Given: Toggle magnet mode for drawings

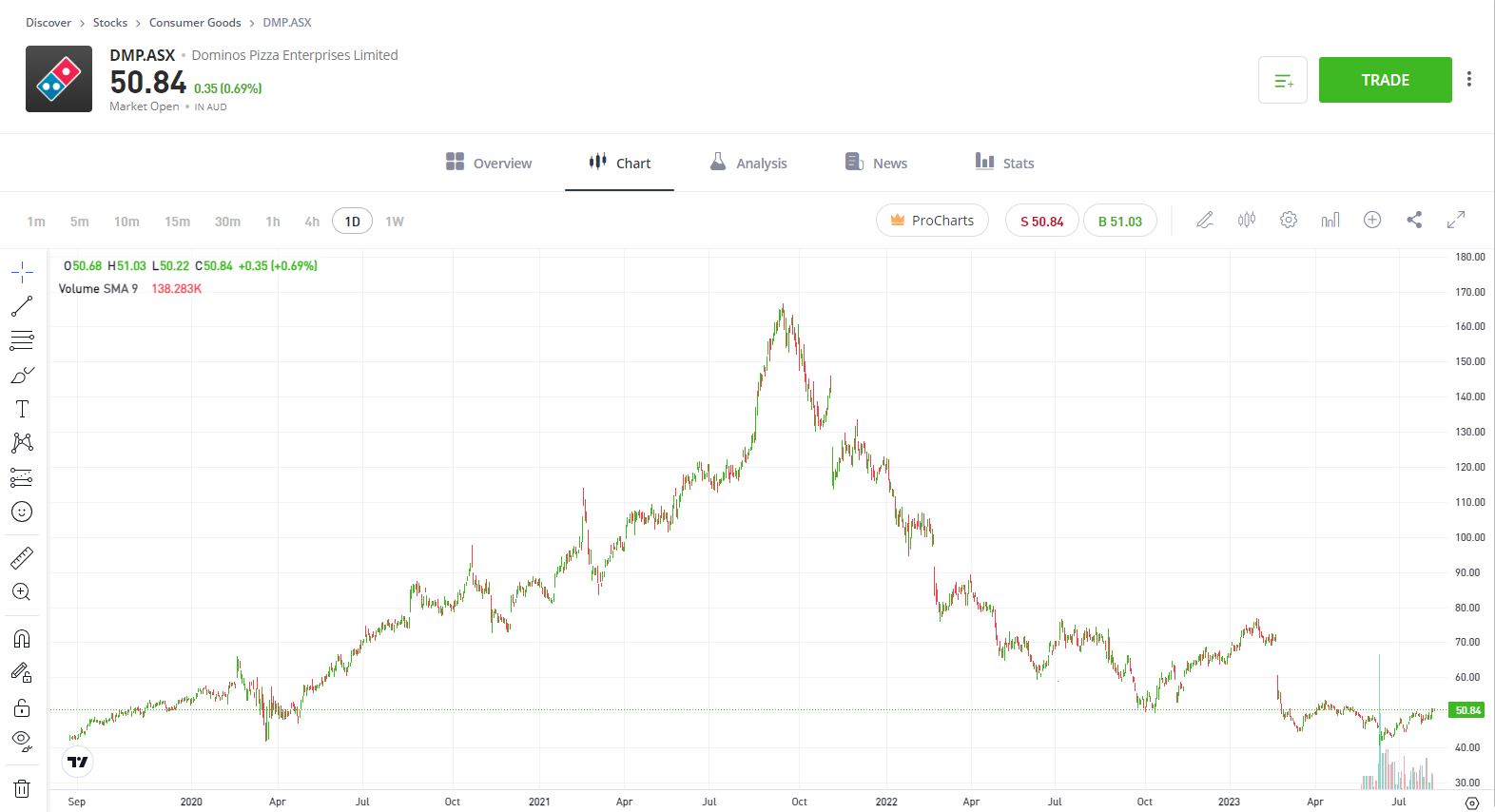Looking at the screenshot, I should pos(22,638).
